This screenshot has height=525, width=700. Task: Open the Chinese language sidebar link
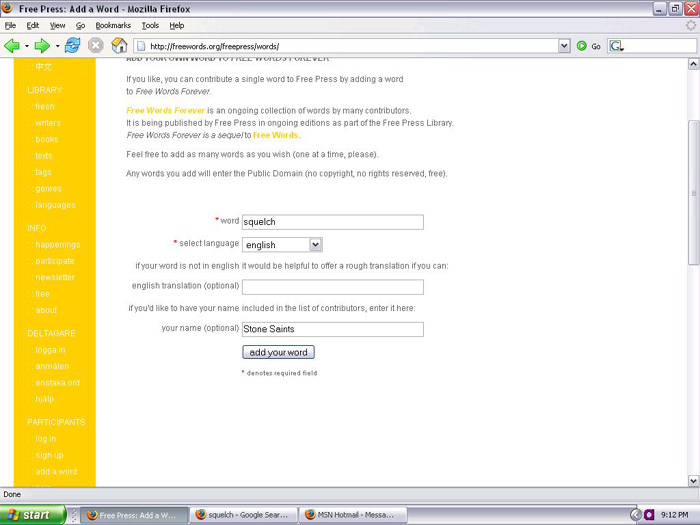pyautogui.click(x=43, y=67)
